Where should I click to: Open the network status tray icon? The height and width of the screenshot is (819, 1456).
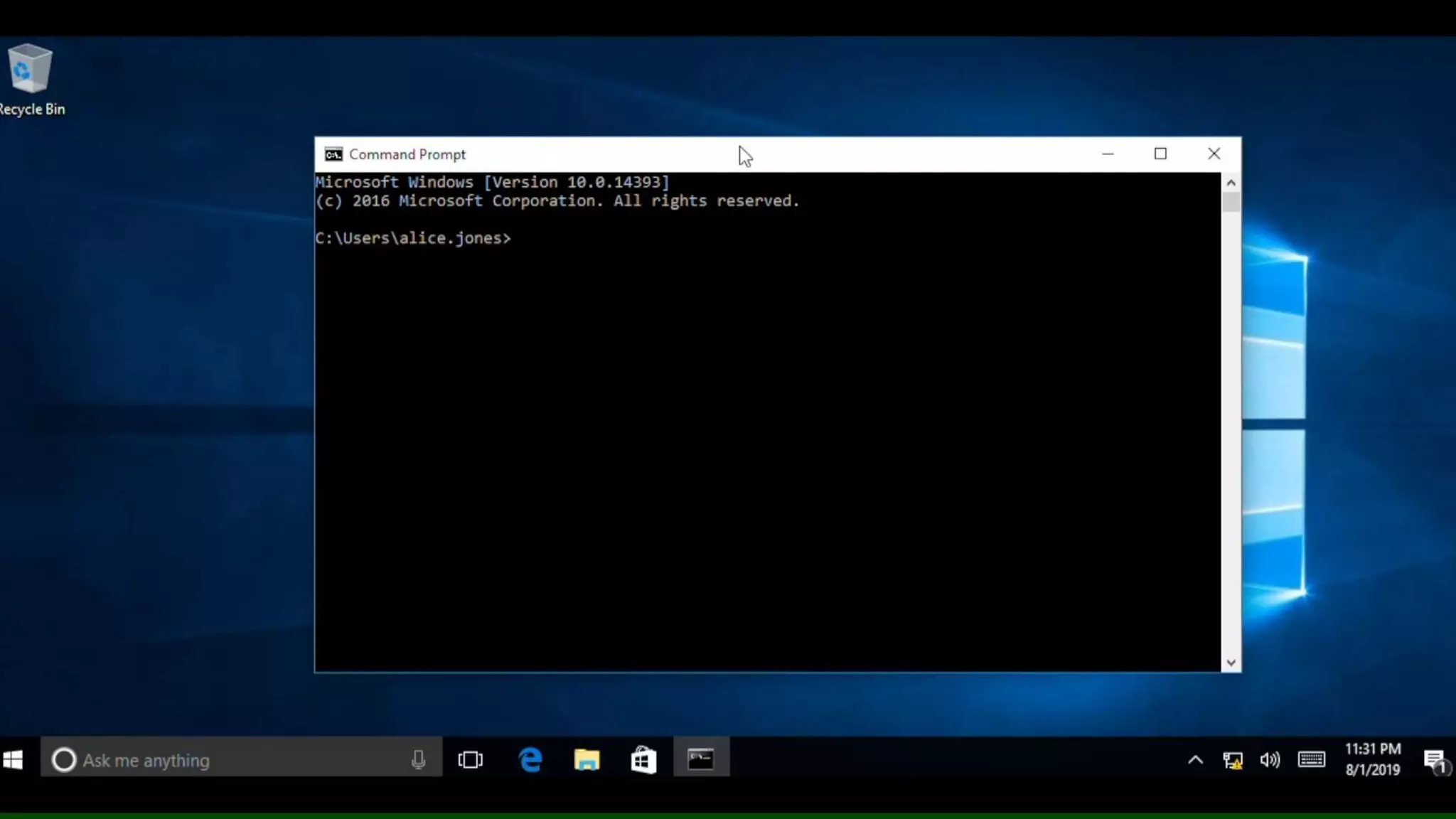(x=1233, y=760)
